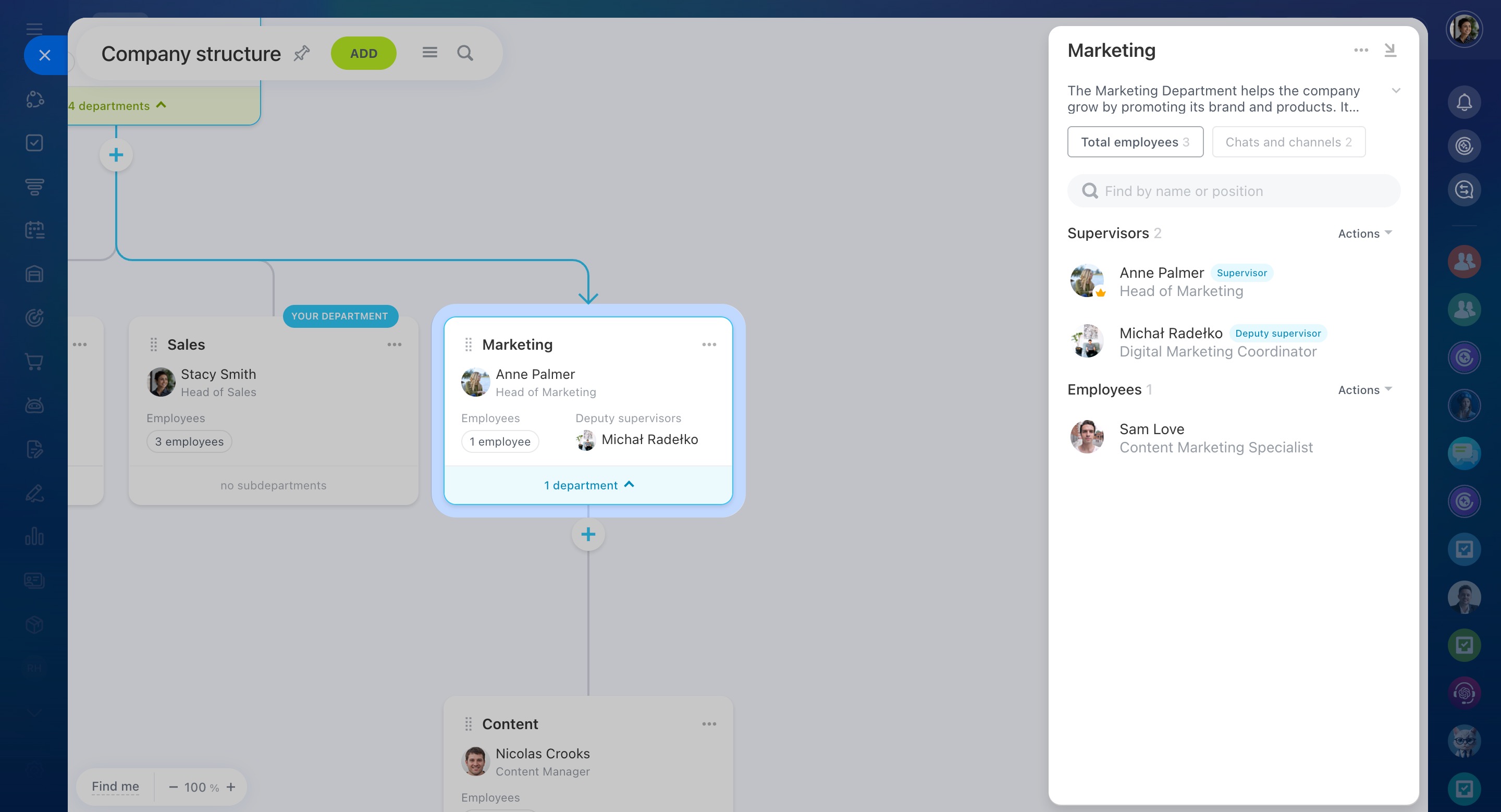This screenshot has width=1501, height=812.
Task: Collapse the 4 departments toggle
Action: [x=117, y=105]
